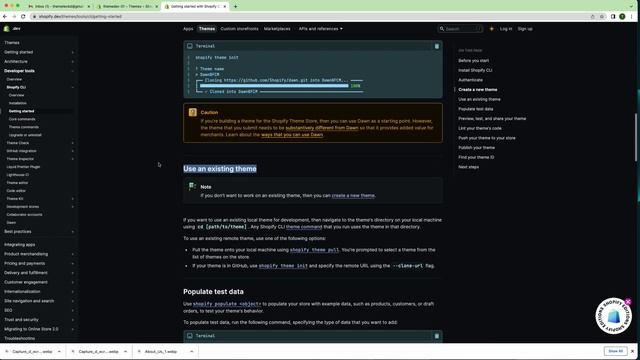Bookmark this page with the star icon

(602, 17)
